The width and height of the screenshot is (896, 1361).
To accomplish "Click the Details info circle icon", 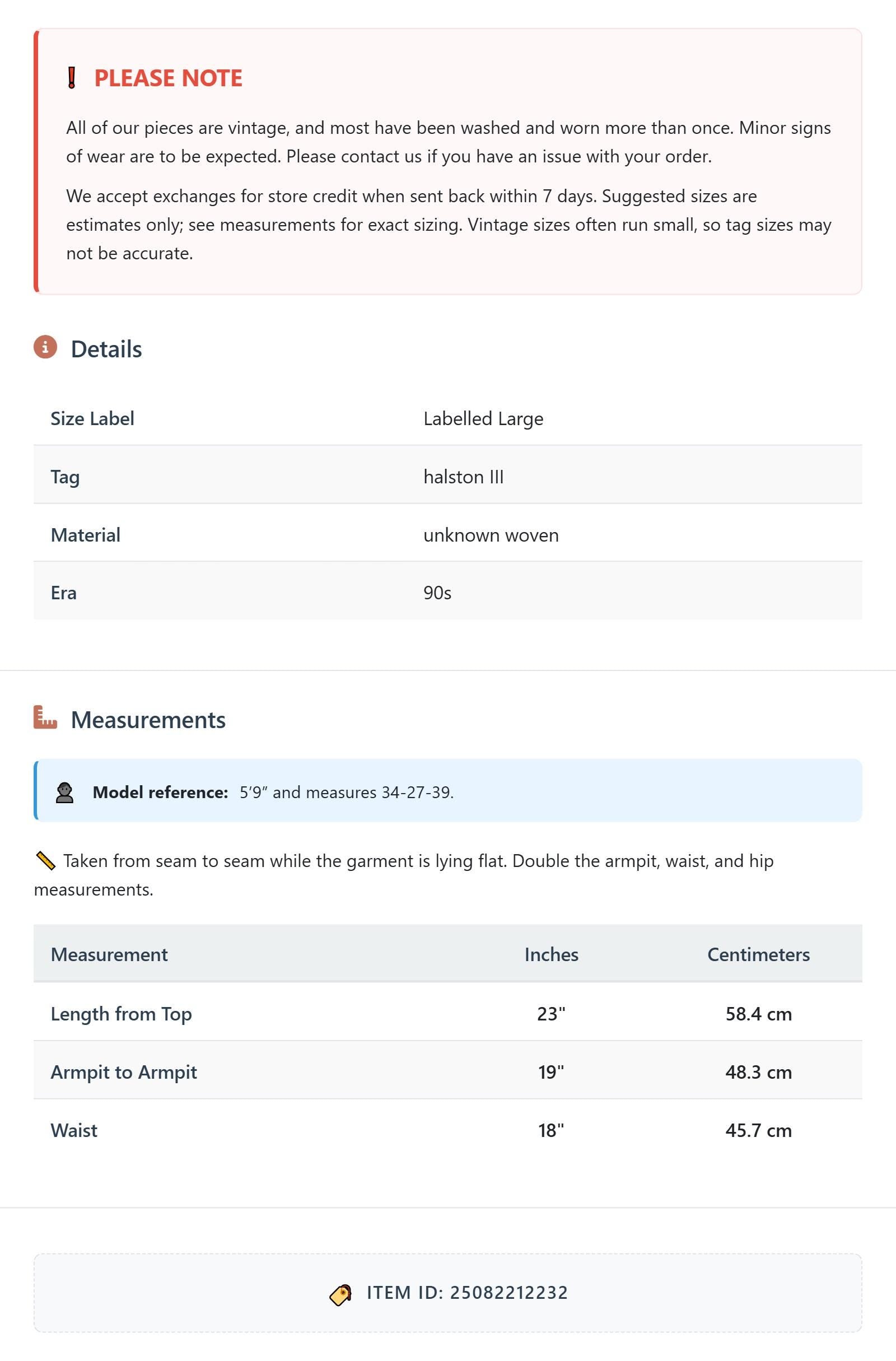I will 45,347.
